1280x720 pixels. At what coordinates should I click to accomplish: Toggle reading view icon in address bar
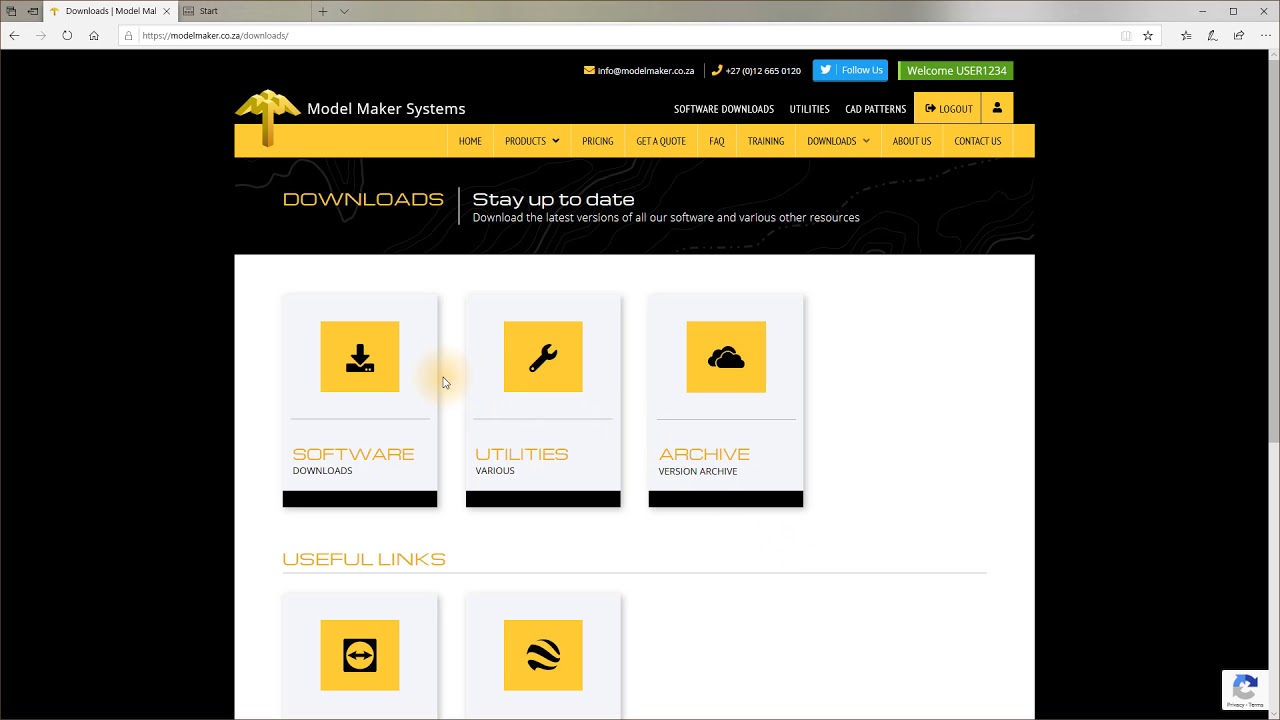pos(1126,35)
